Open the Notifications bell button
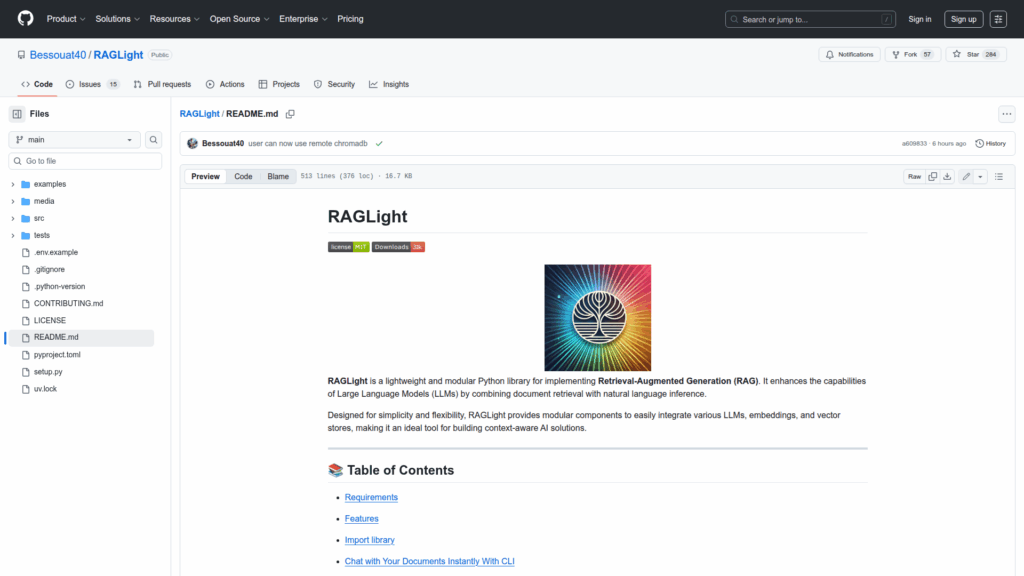Screen dimensions: 1024x576 pyautogui.click(x=848, y=54)
